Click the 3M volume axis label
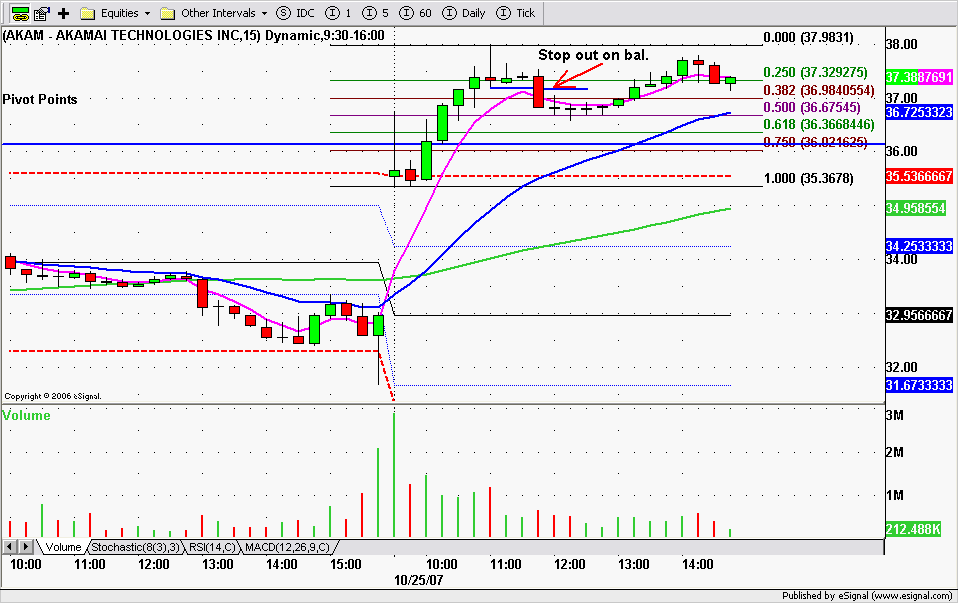The width and height of the screenshot is (958, 603). click(x=894, y=415)
